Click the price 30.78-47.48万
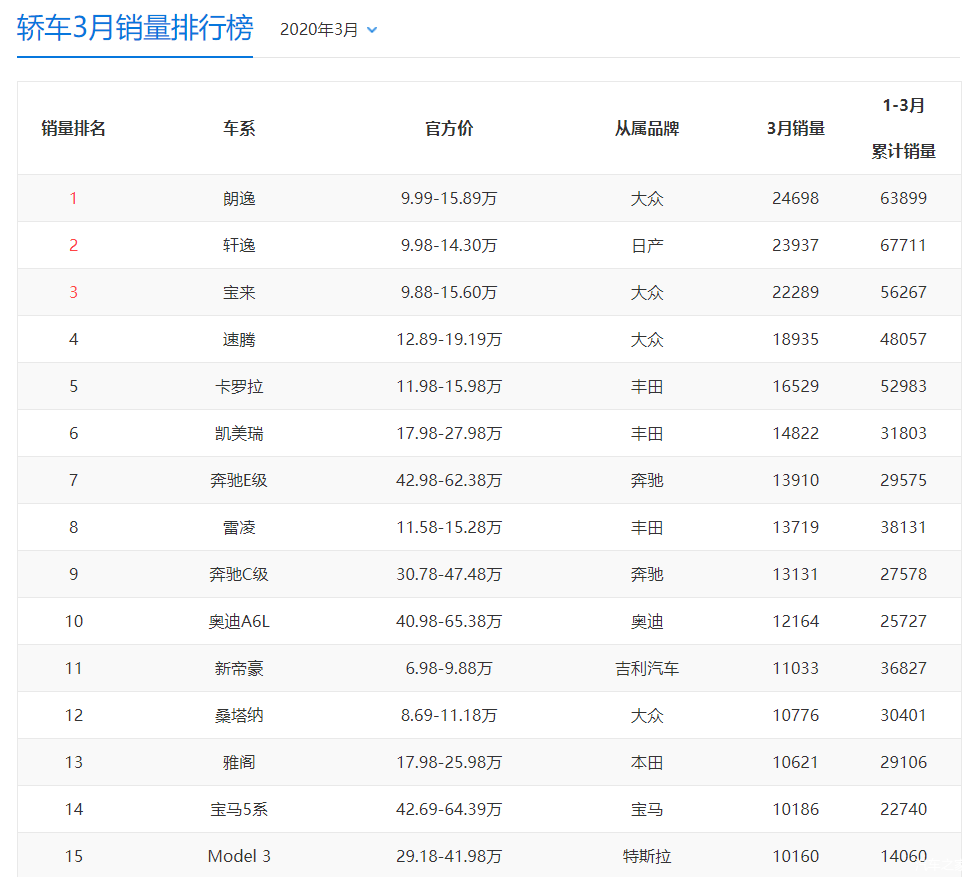Viewport: 973px width, 877px height. point(449,574)
